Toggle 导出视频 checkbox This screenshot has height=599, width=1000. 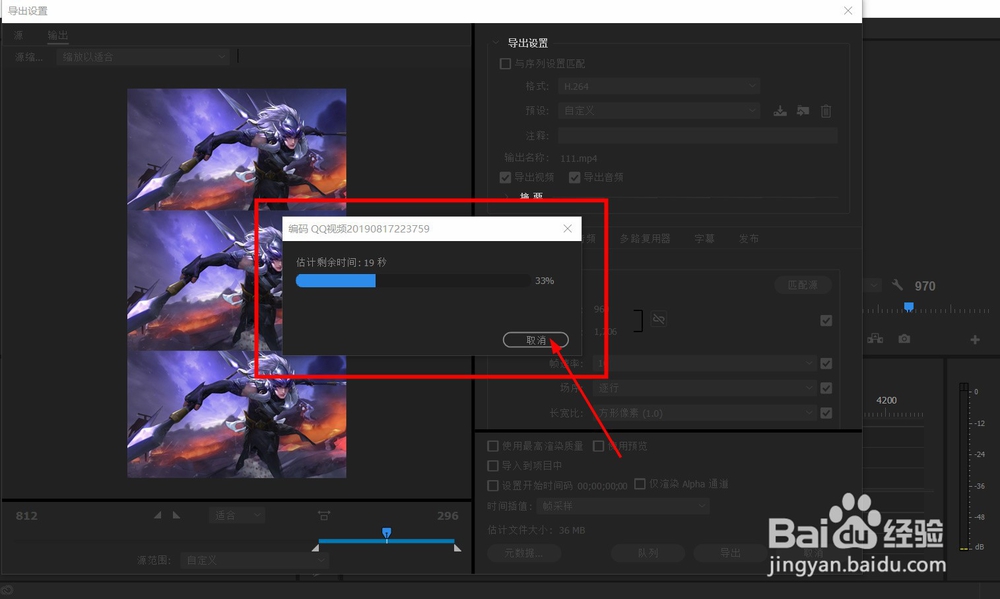[505, 177]
